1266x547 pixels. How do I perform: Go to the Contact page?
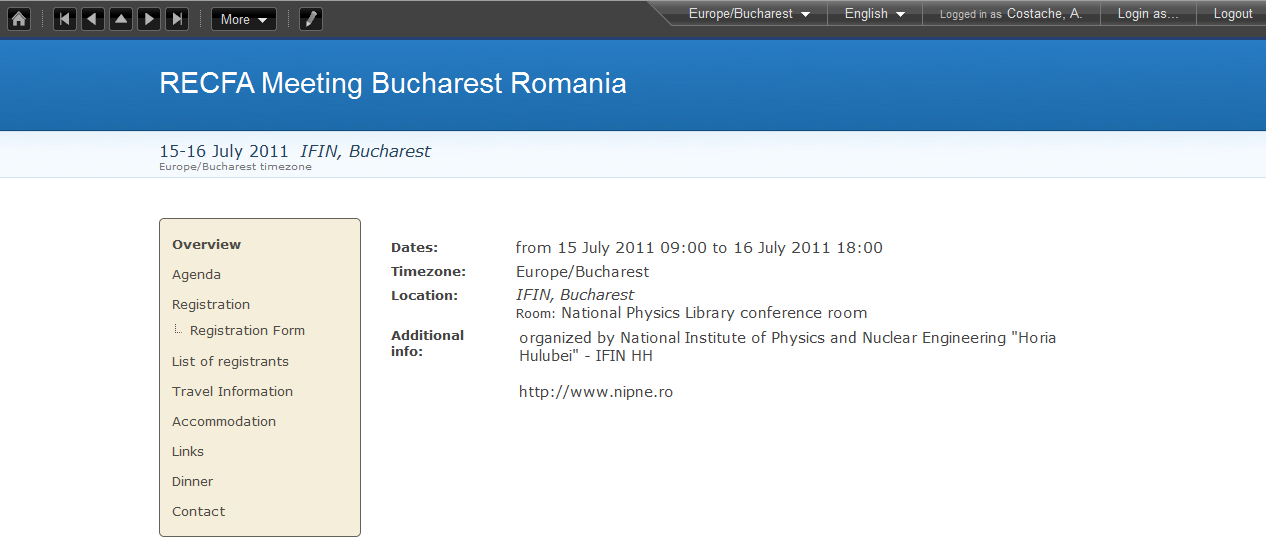coord(198,512)
